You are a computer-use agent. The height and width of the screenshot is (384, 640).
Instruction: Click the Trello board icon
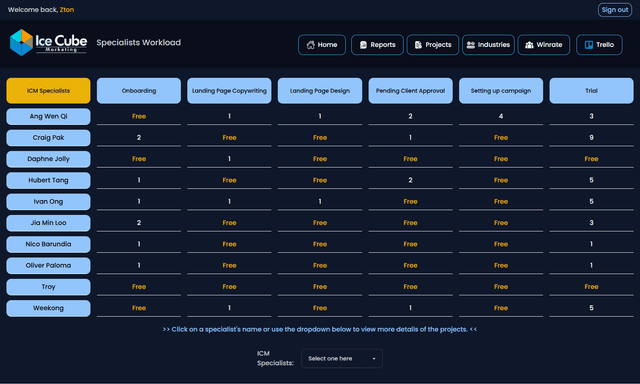[589, 45]
